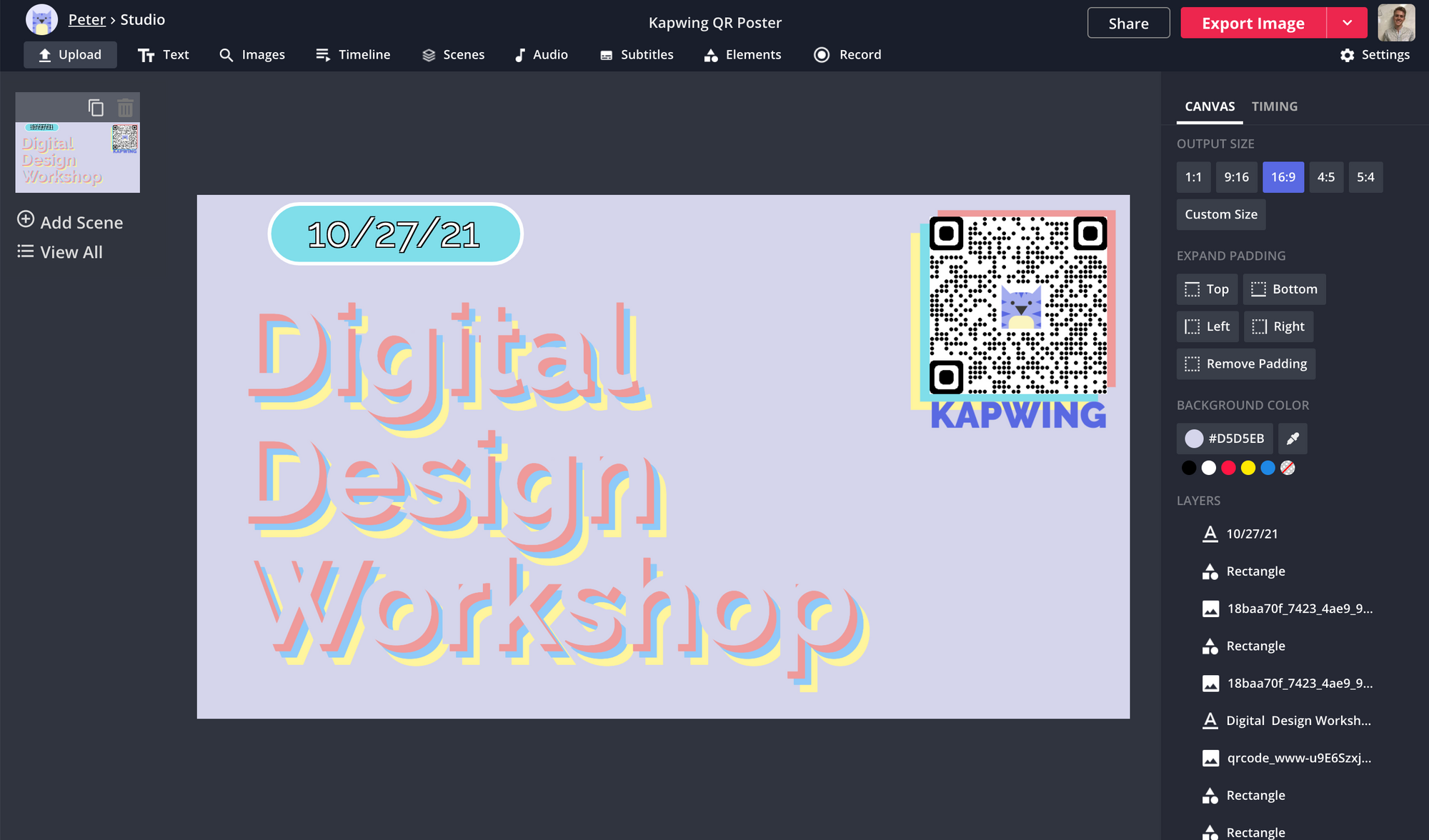Duplicate the first scene
The image size is (1429, 840).
click(96, 107)
